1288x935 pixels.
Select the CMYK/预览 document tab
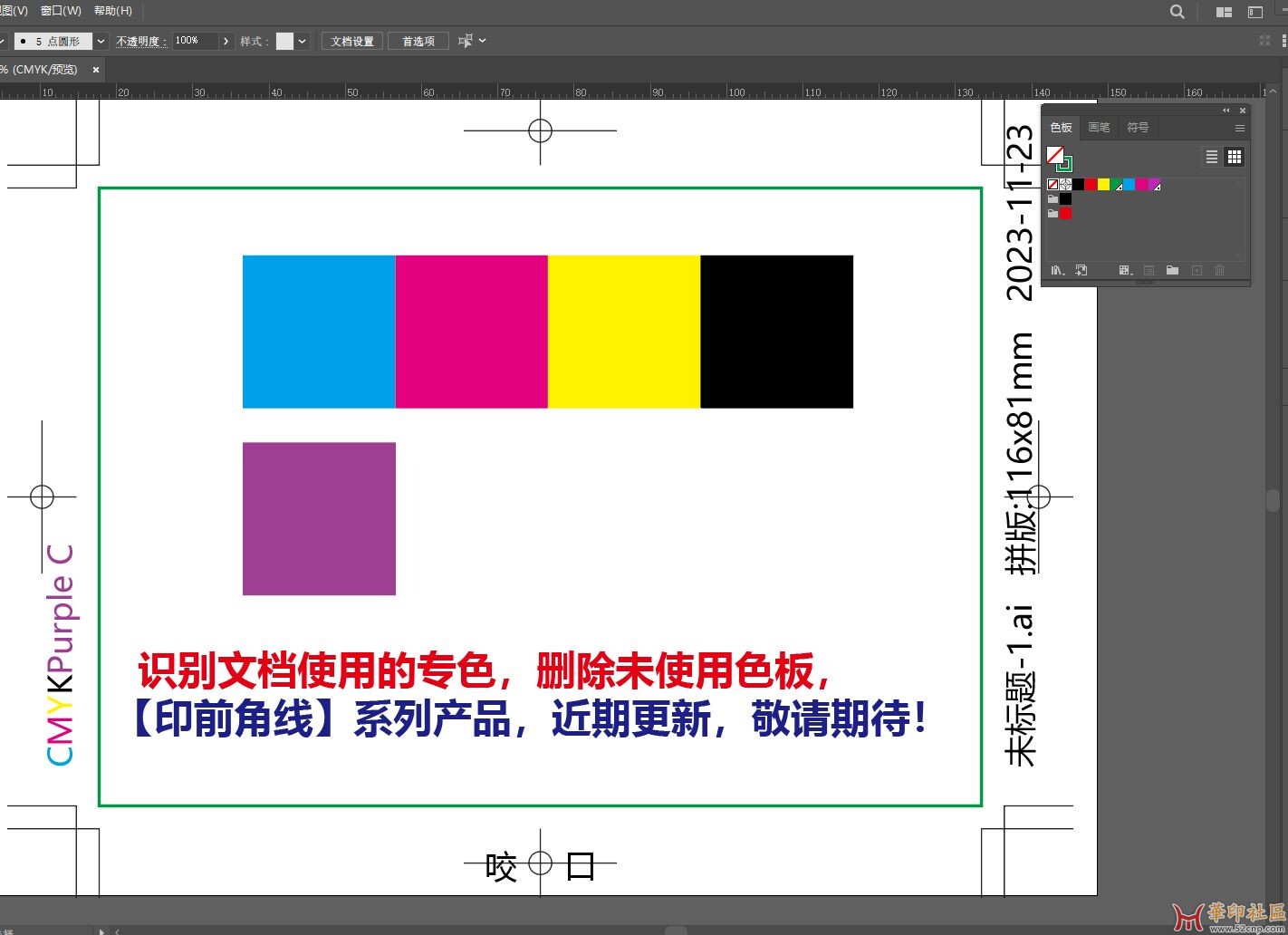43,70
